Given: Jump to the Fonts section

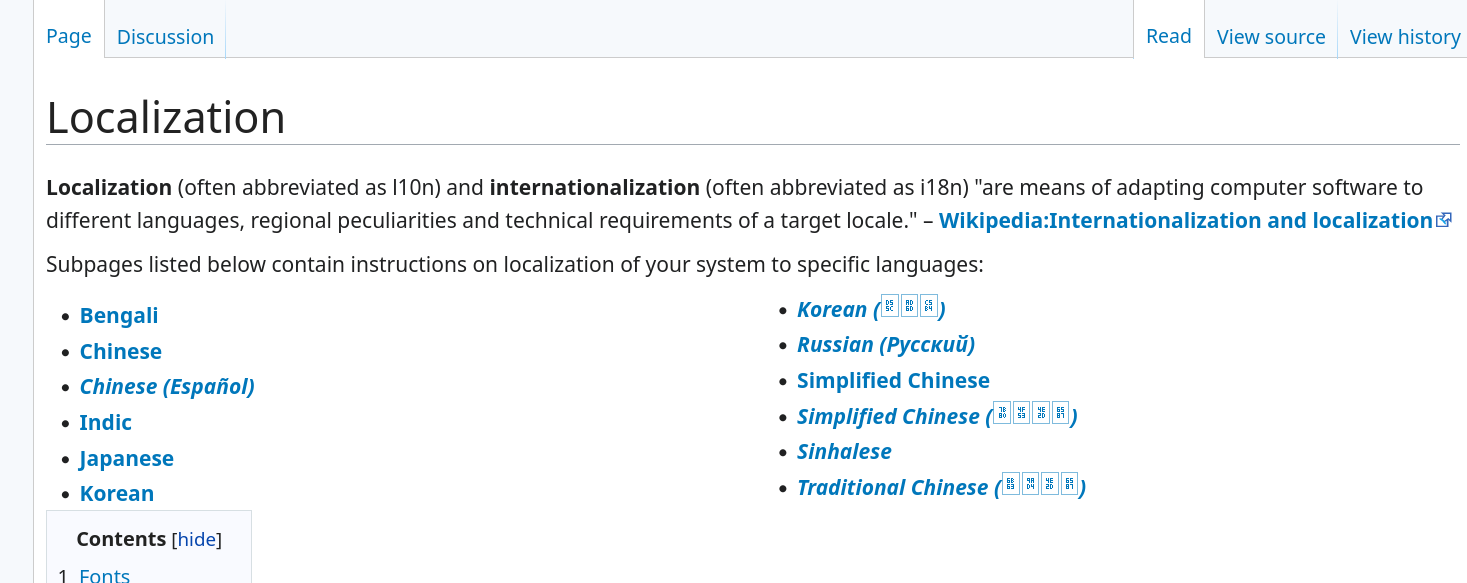Looking at the screenshot, I should point(104,575).
